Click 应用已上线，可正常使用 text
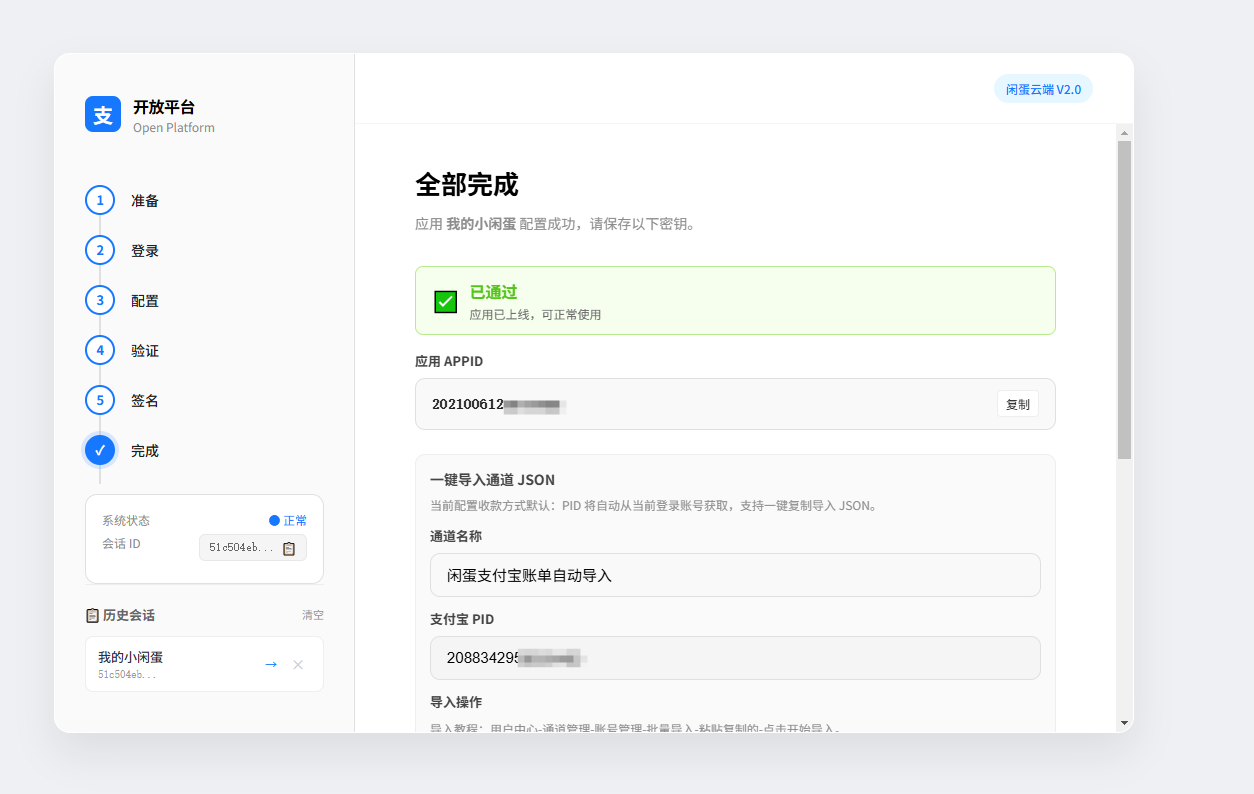Viewport: 1254px width, 794px height. pyautogui.click(x=535, y=314)
